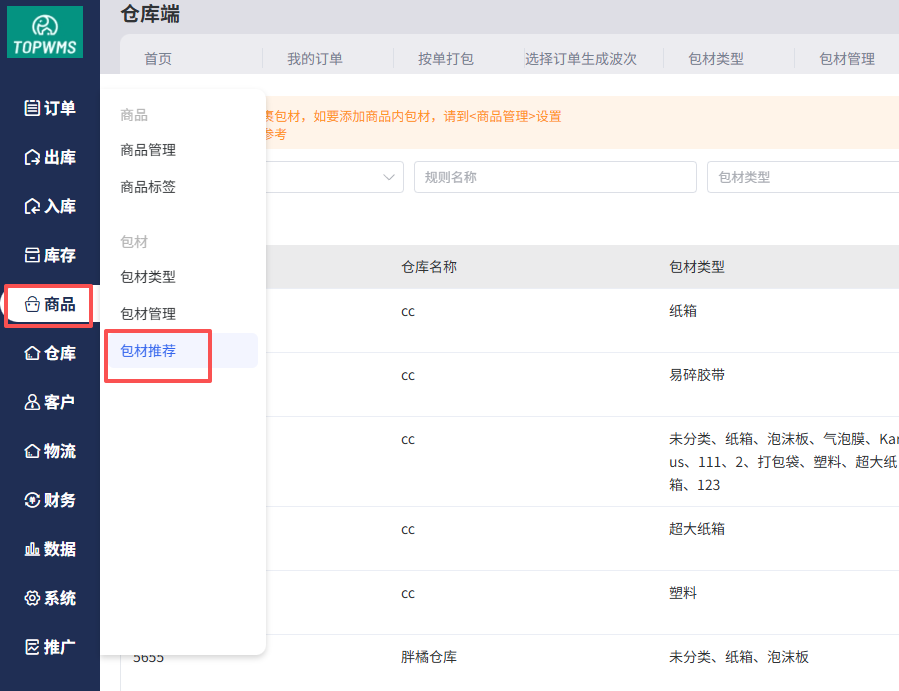Open the 库存 inventory sidebar icon
899x691 pixels.
click(32, 255)
